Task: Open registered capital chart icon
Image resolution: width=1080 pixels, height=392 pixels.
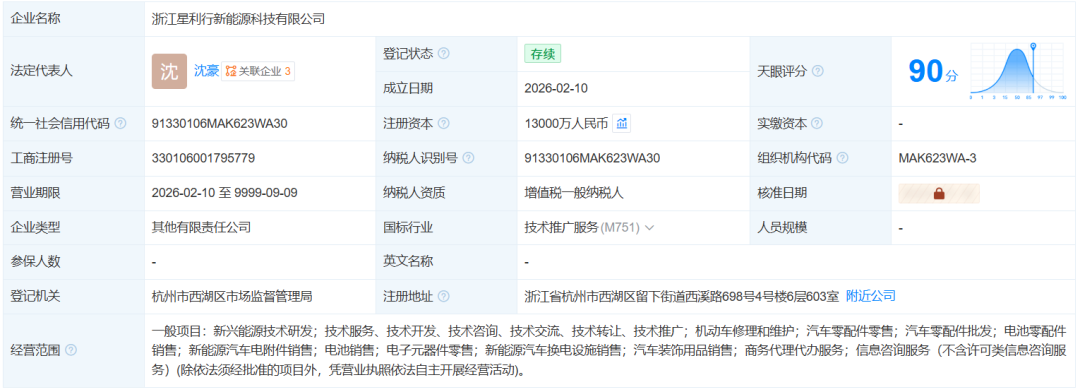Action: tap(622, 124)
